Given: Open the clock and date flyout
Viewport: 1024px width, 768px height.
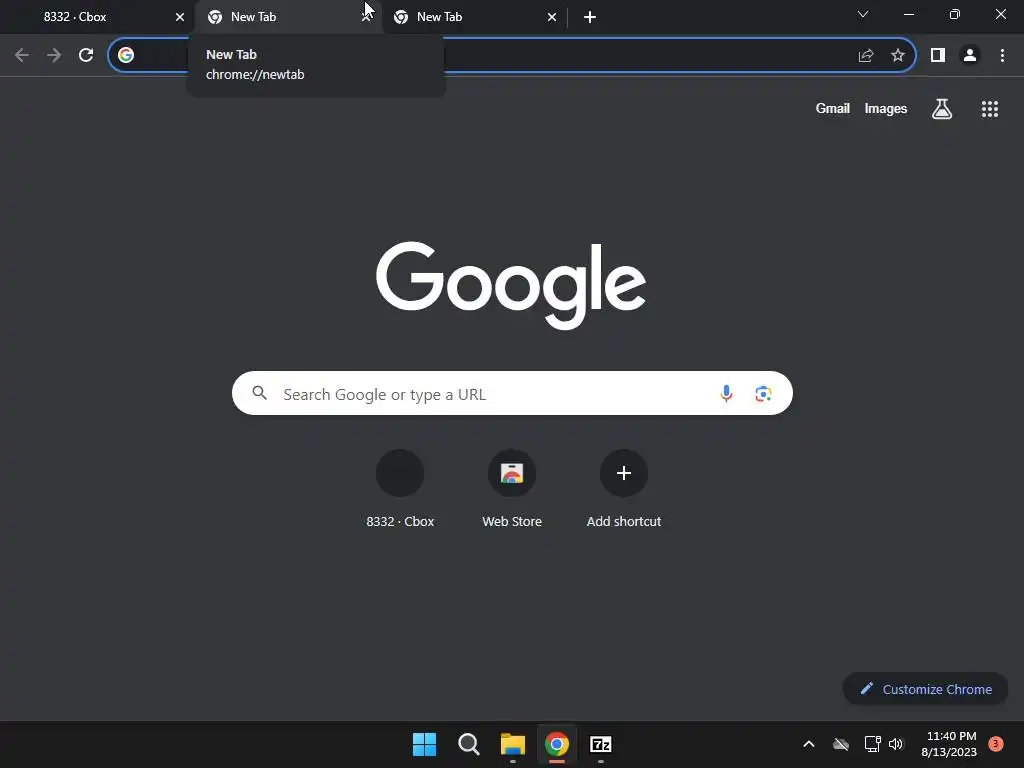Looking at the screenshot, I should (x=949, y=744).
